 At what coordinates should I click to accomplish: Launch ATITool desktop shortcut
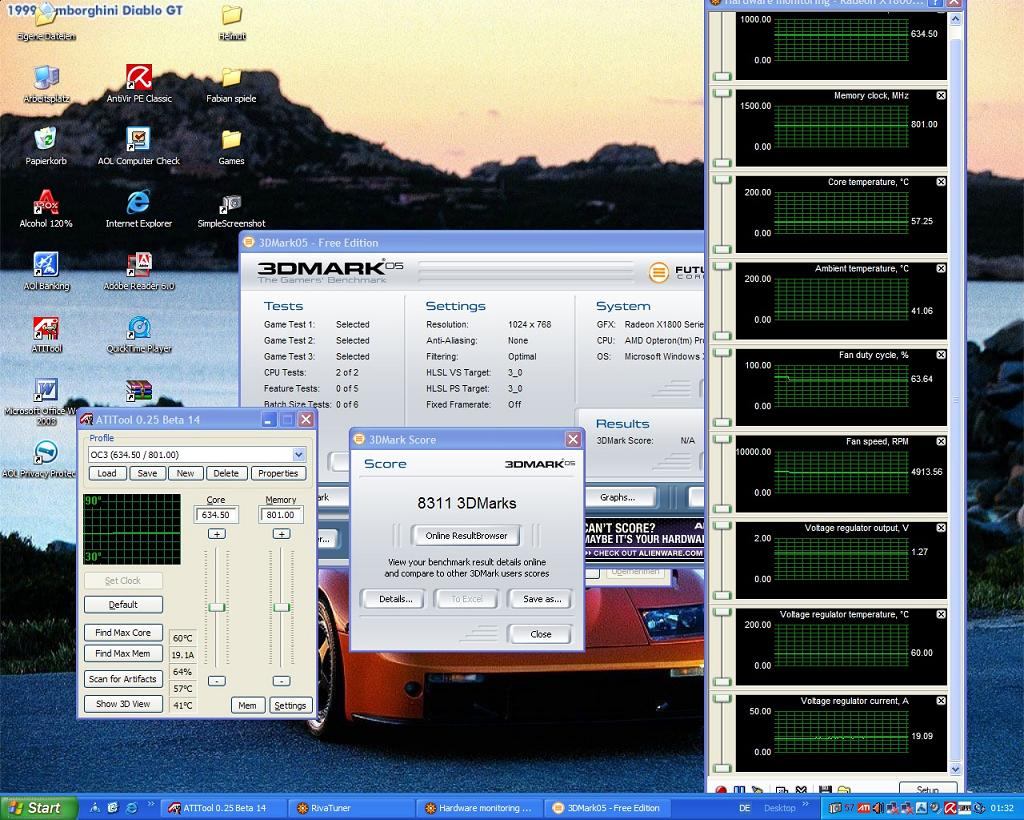coord(46,333)
